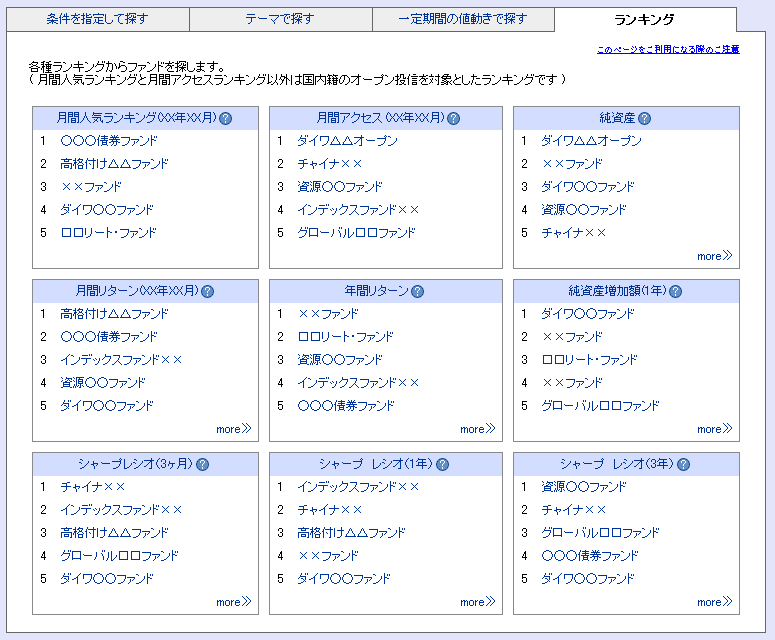Open help icon for 月間人気ランキング

(225, 119)
